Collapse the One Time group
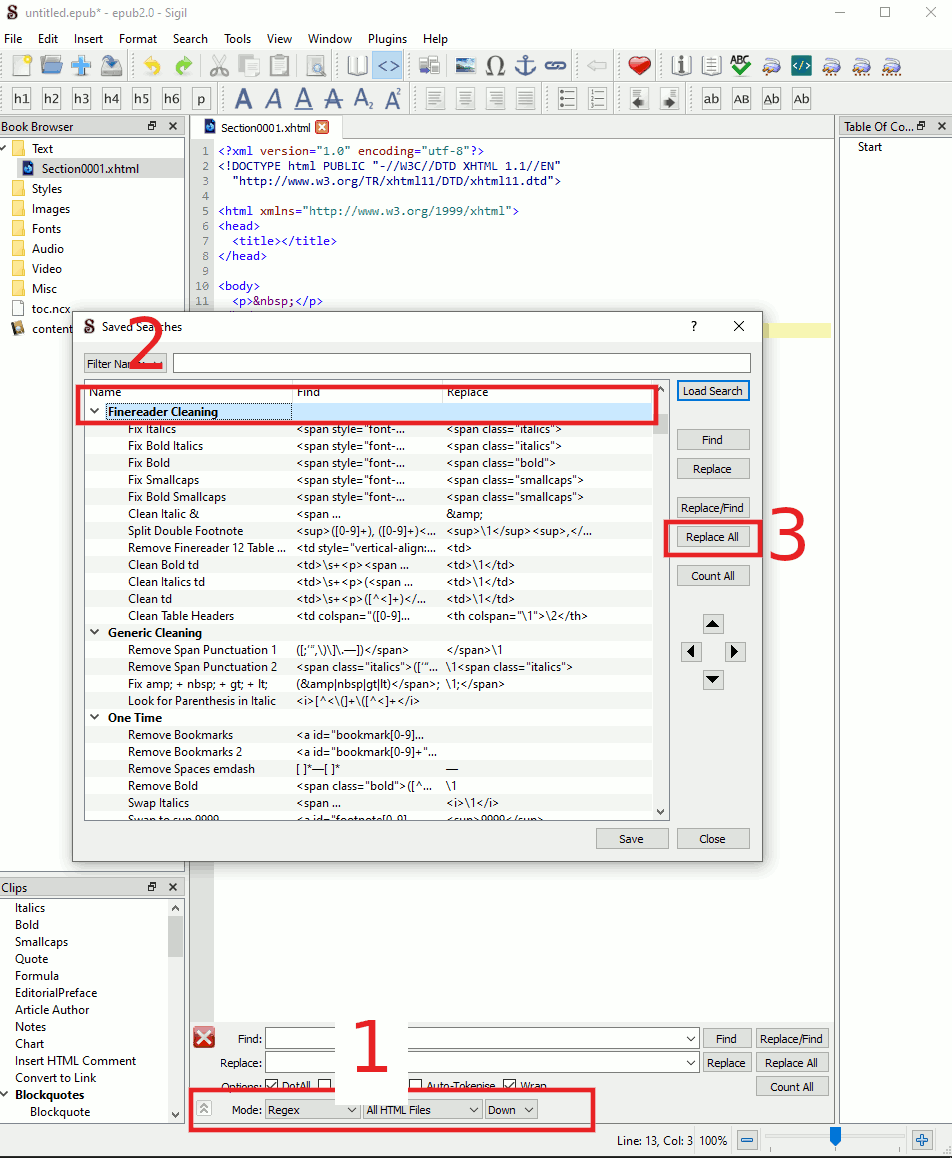Viewport: 952px width, 1158px height. pyautogui.click(x=95, y=717)
